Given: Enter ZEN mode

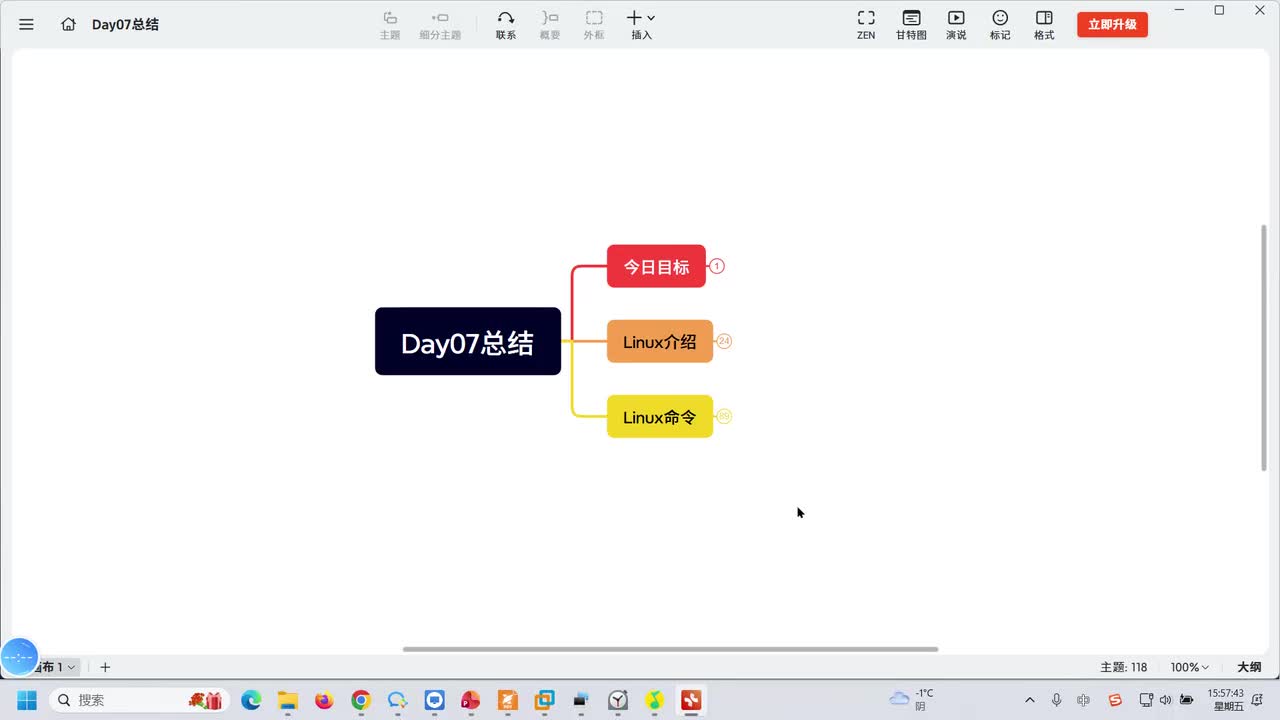Looking at the screenshot, I should [x=866, y=25].
